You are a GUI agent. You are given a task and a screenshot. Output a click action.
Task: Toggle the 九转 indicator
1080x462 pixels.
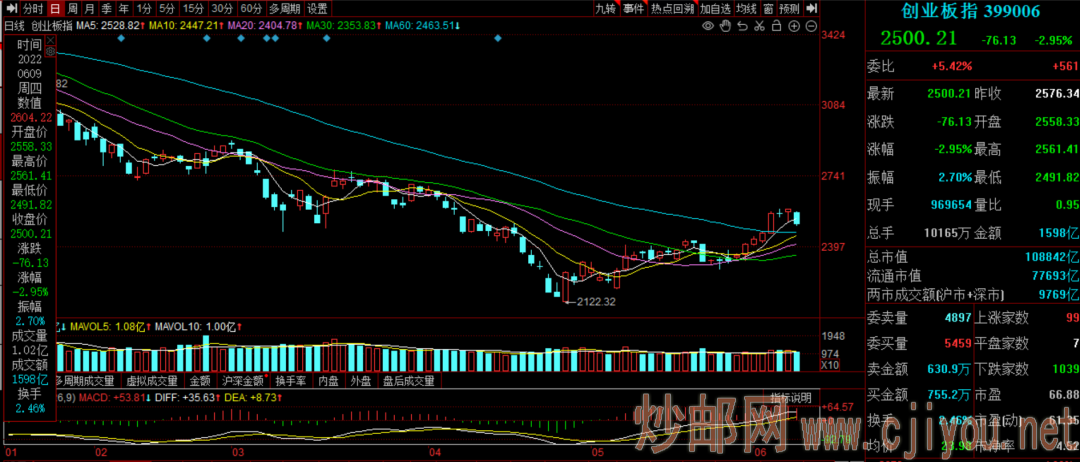[605, 9]
